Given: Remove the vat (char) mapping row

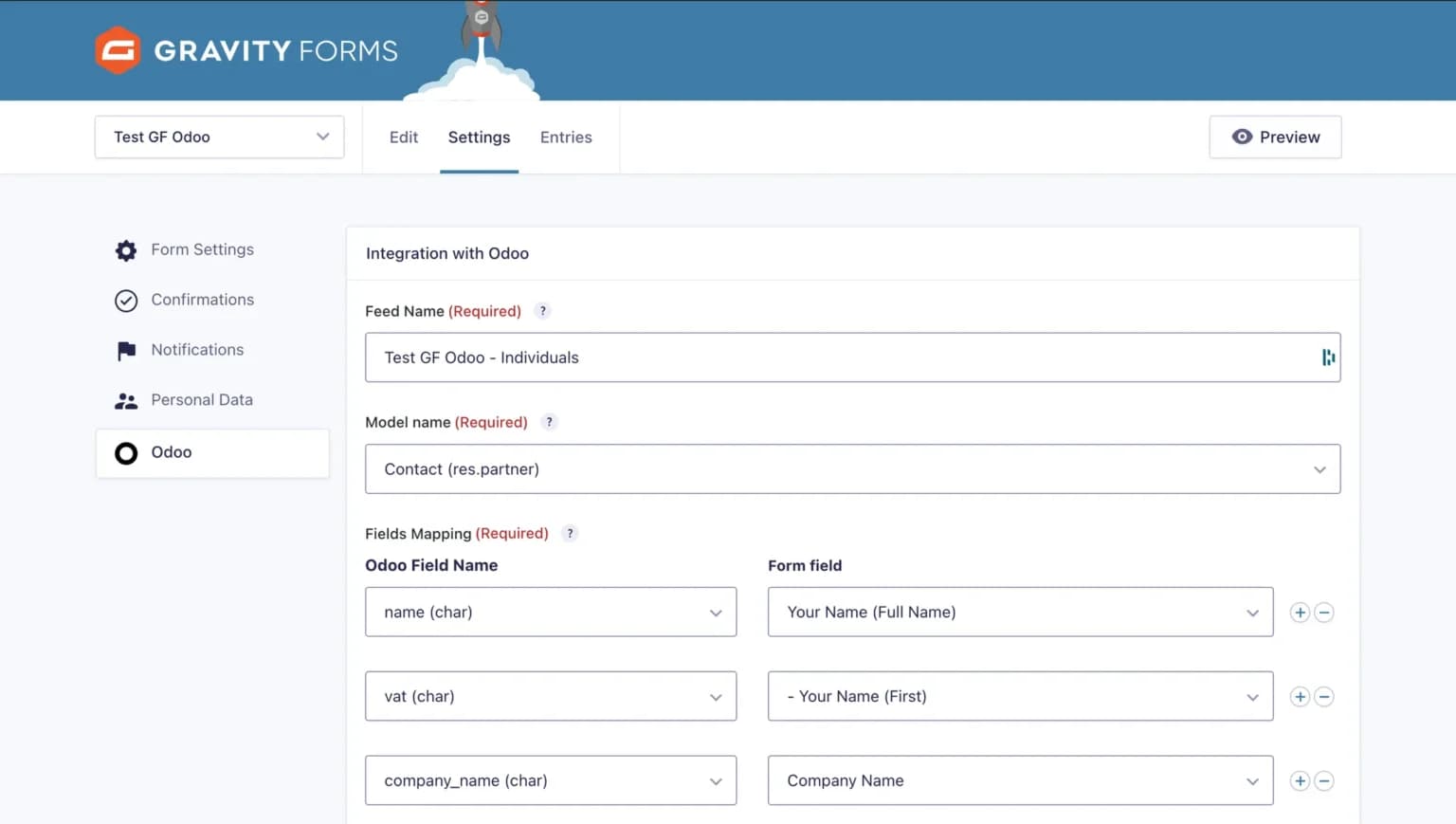Looking at the screenshot, I should pos(1324,697).
